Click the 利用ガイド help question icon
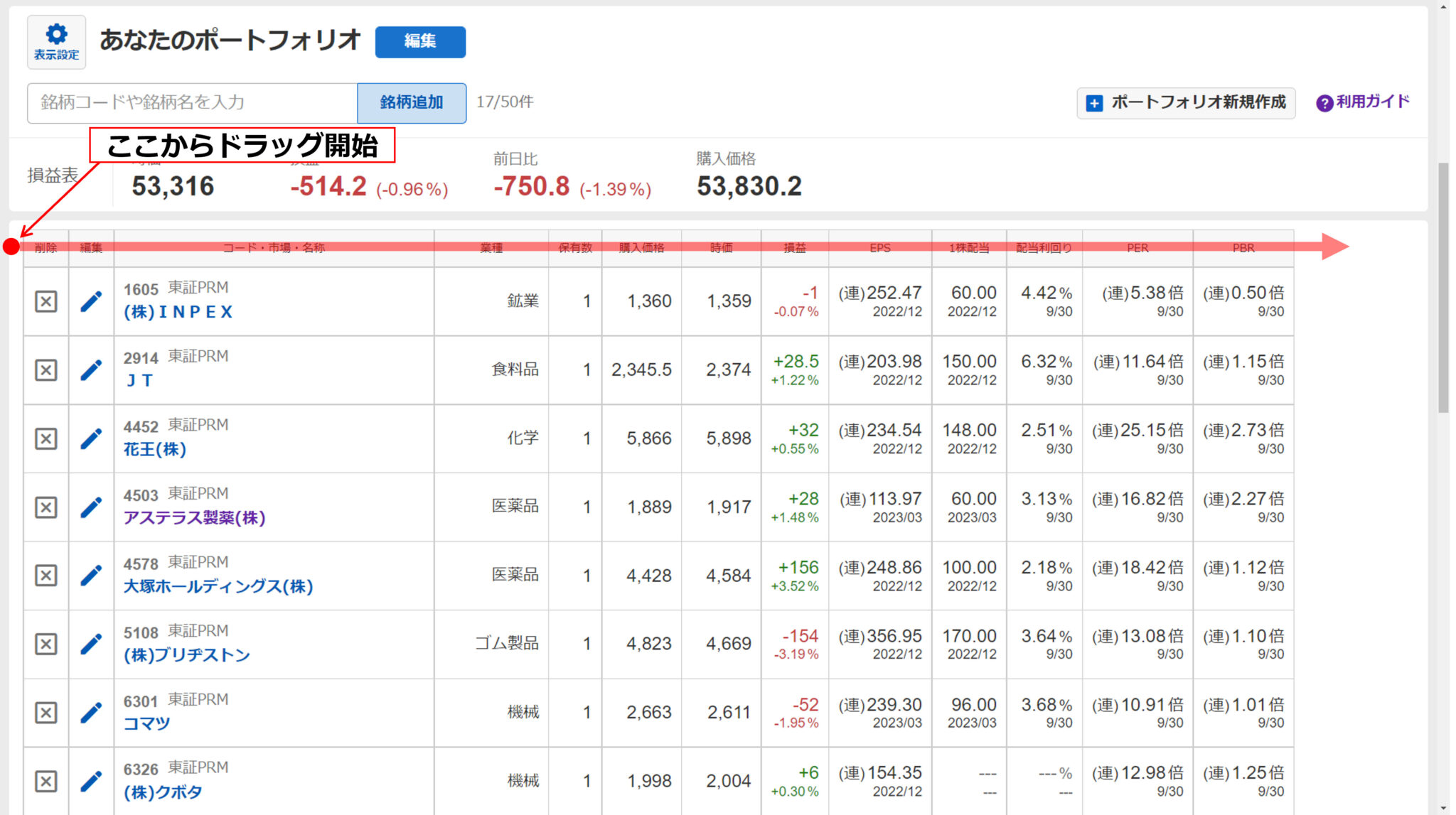Screen dimensions: 1456x815 coord(1324,103)
